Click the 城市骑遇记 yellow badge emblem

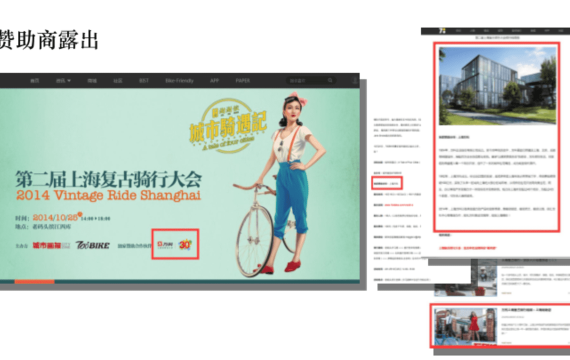[x=228, y=127]
